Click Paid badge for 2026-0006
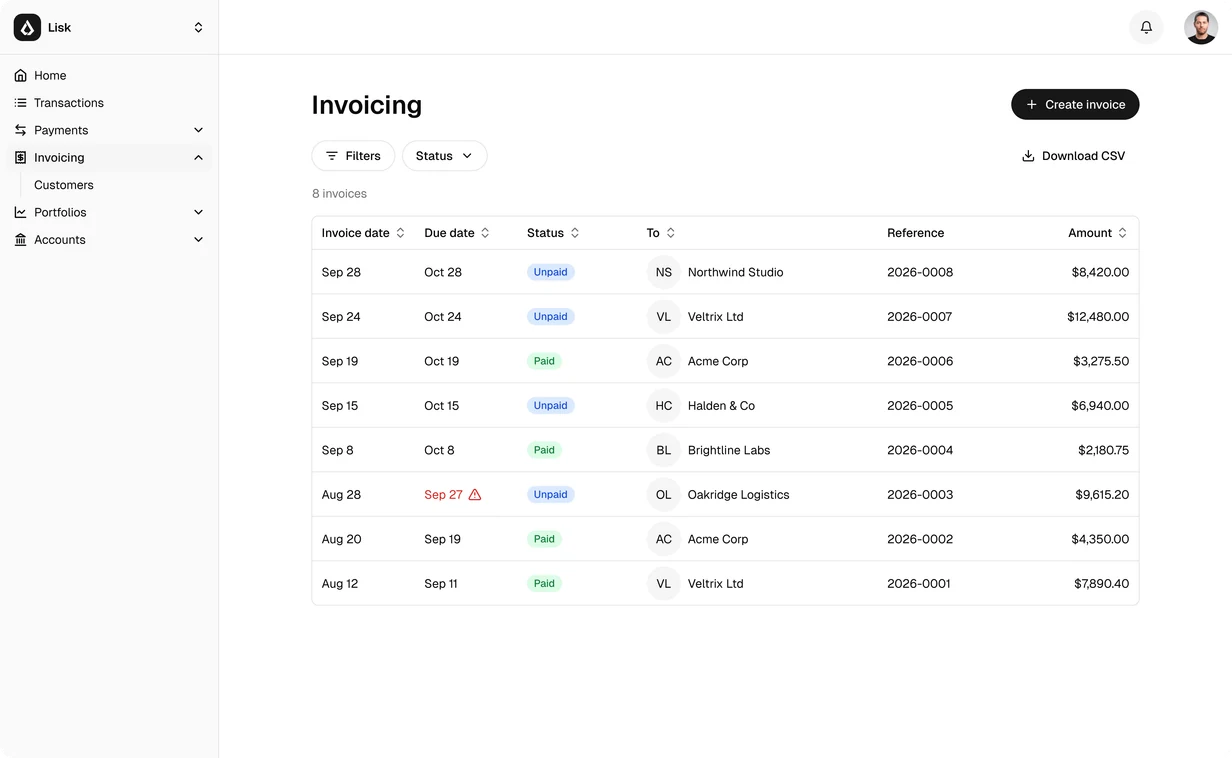Image resolution: width=1232 pixels, height=758 pixels. pyautogui.click(x=544, y=361)
